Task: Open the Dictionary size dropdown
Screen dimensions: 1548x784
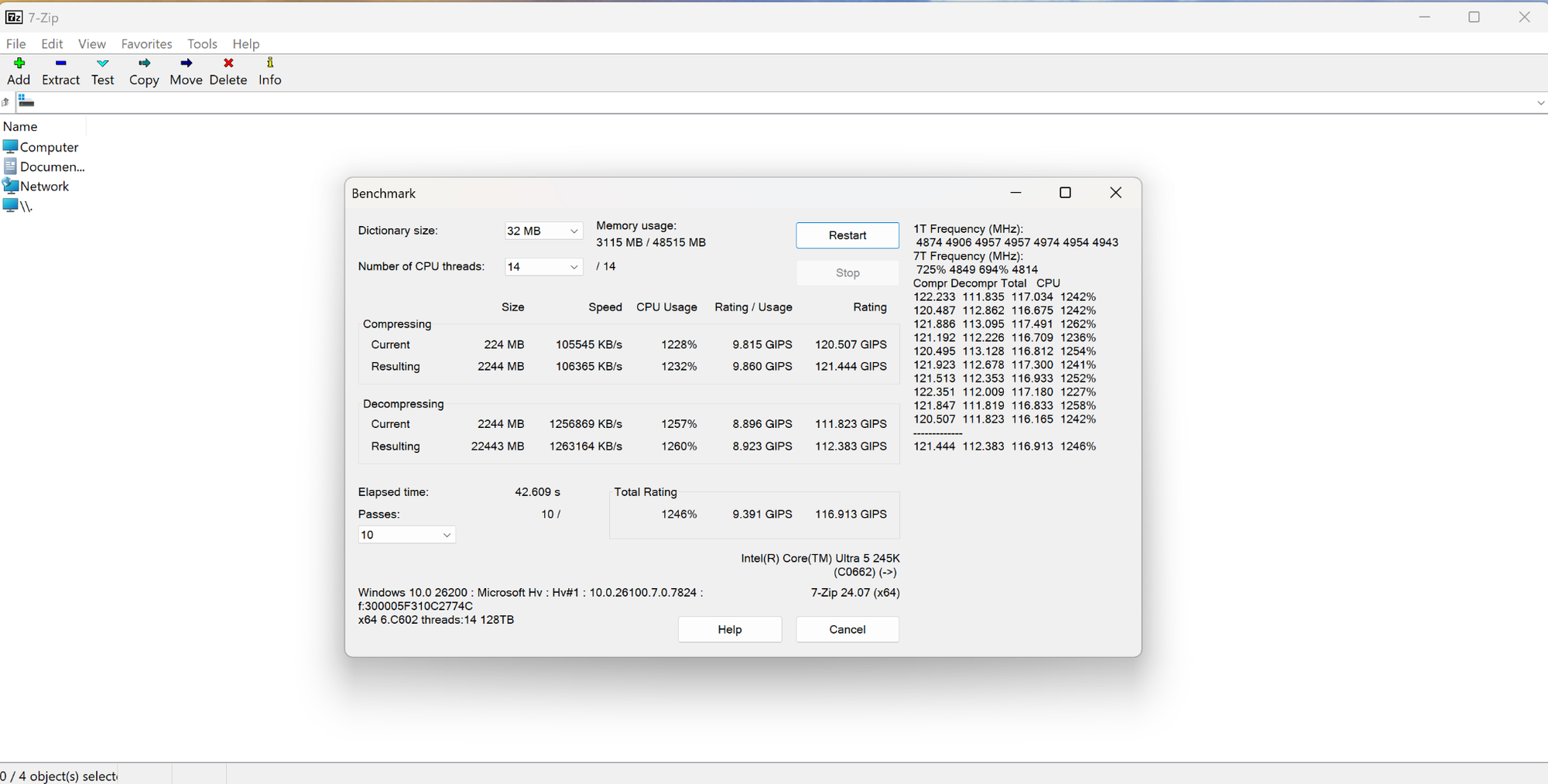Action: (x=543, y=231)
